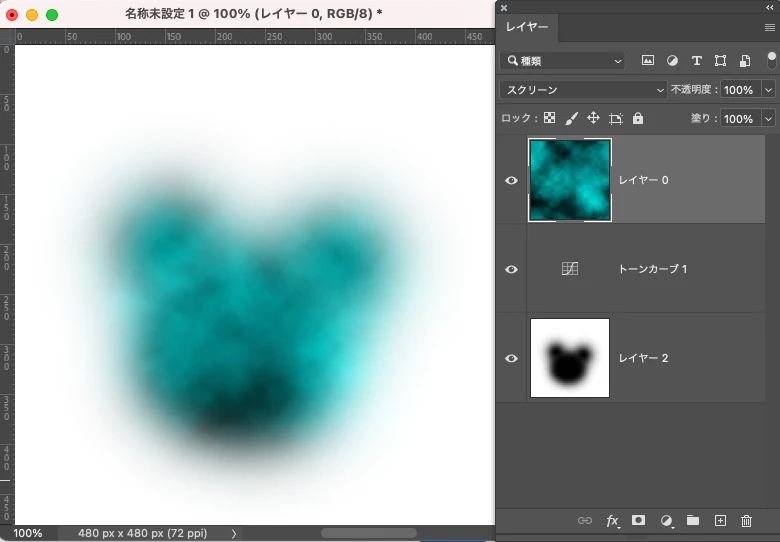Click the link layers icon
The image size is (780, 542).
point(585,521)
